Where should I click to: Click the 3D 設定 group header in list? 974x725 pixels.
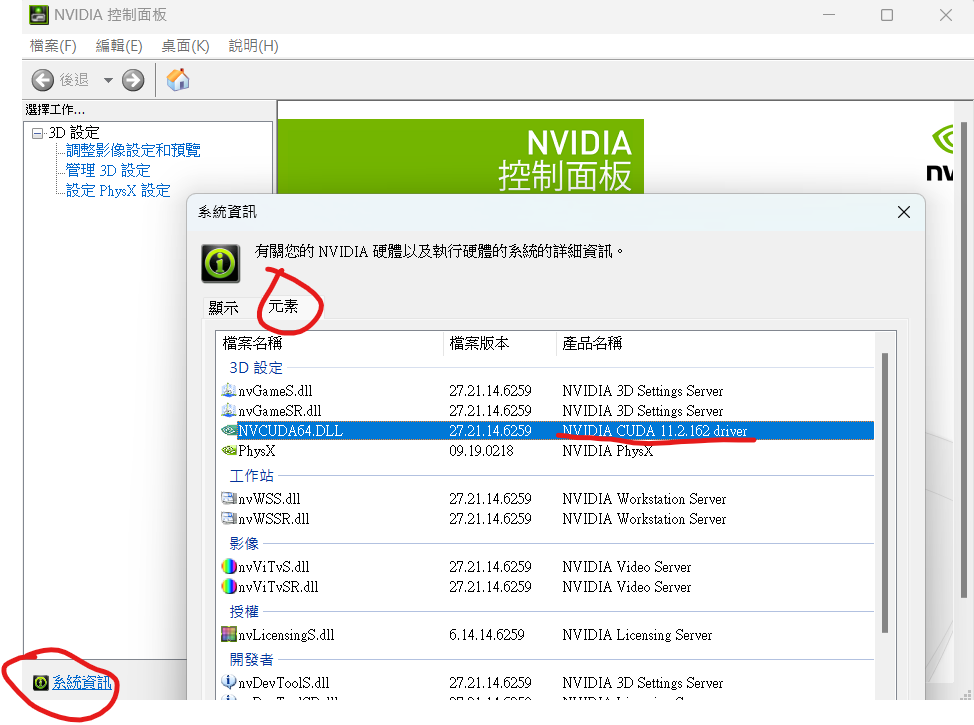point(256,368)
